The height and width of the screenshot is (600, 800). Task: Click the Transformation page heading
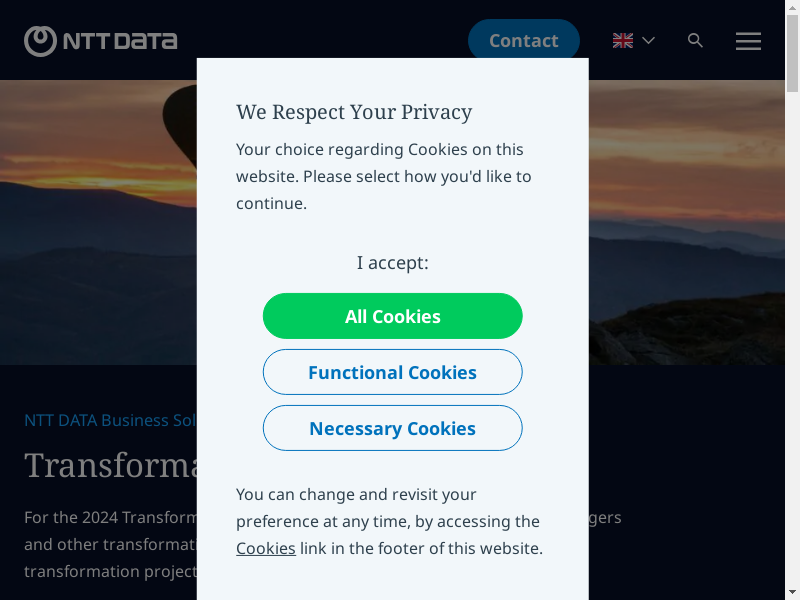pyautogui.click(x=110, y=465)
